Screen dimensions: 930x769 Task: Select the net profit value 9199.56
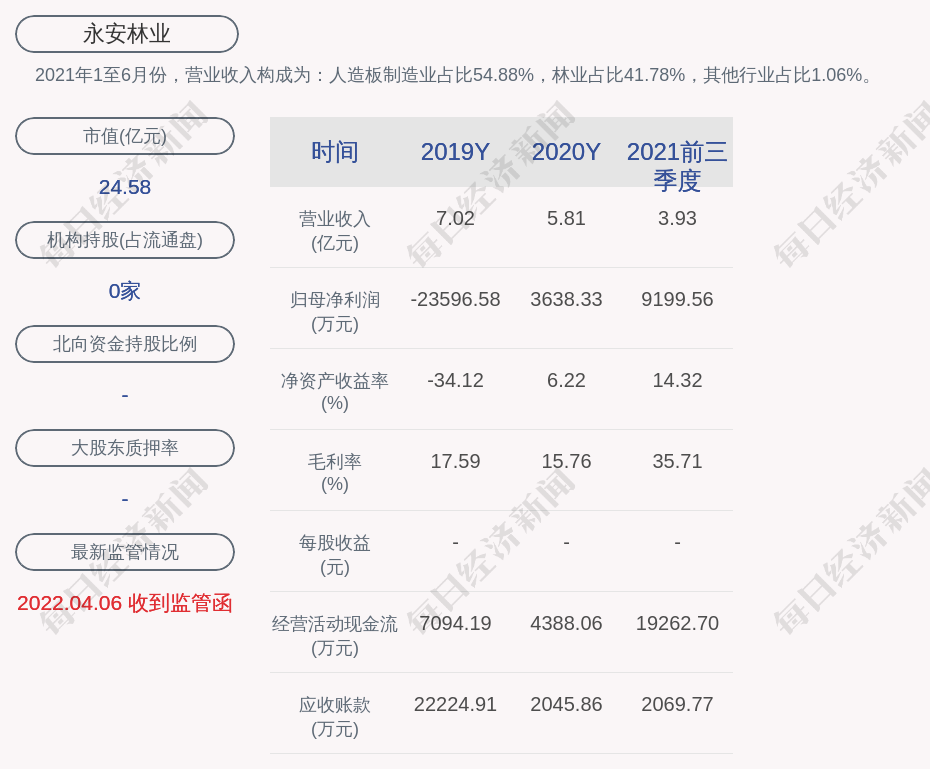coord(677,299)
